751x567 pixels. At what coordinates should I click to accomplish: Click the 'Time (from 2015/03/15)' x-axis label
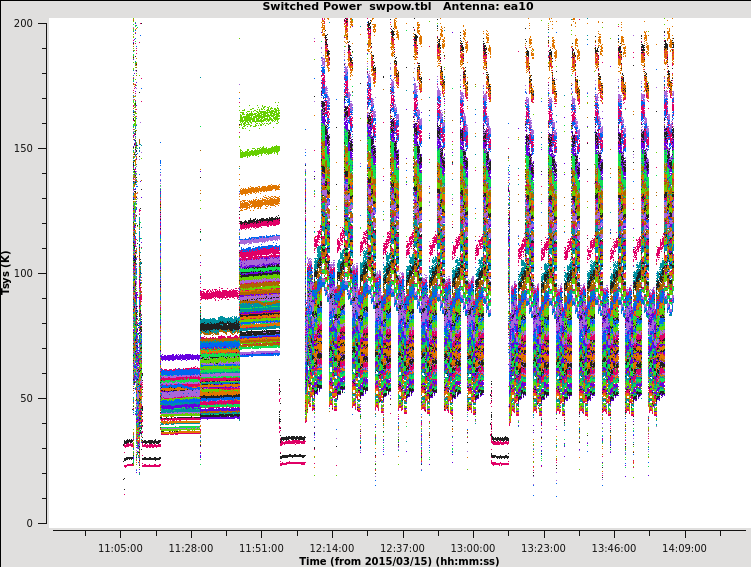pyautogui.click(x=399, y=561)
